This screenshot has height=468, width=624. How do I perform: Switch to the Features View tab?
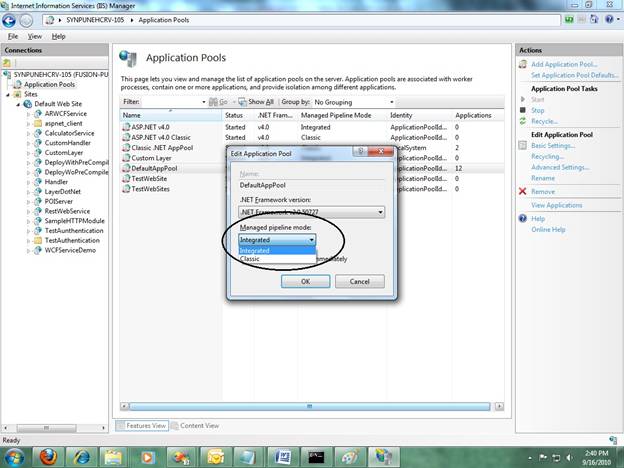tap(142, 426)
